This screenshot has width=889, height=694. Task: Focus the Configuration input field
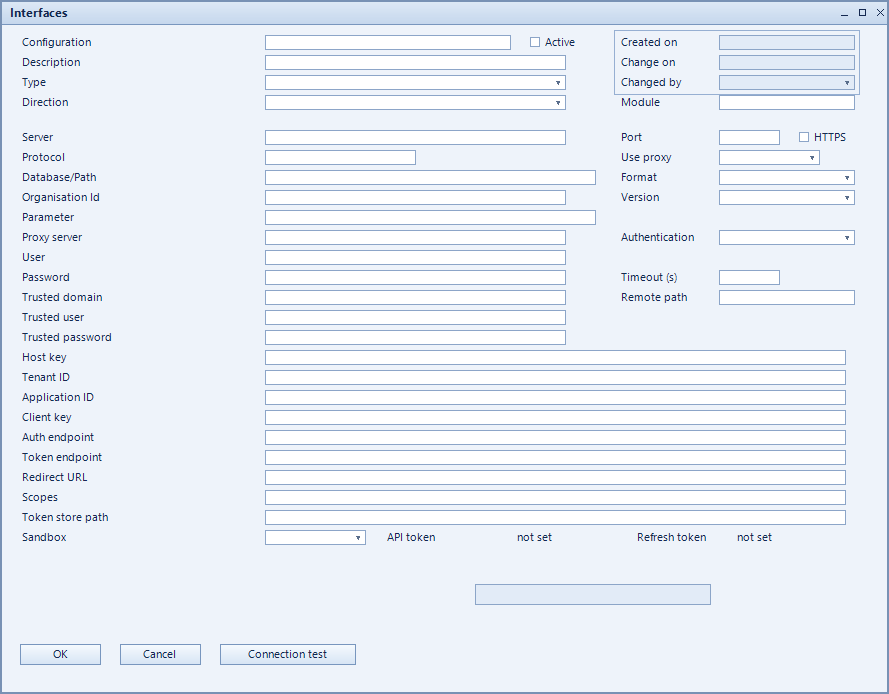point(388,43)
